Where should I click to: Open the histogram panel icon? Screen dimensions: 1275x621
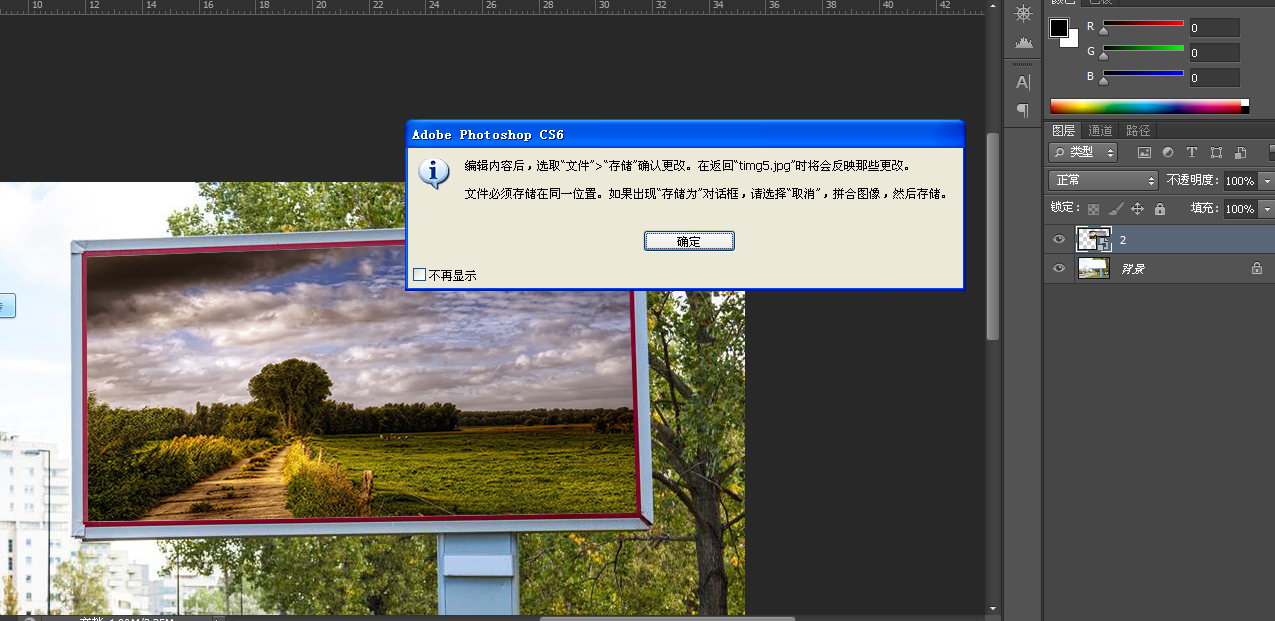(1023, 42)
